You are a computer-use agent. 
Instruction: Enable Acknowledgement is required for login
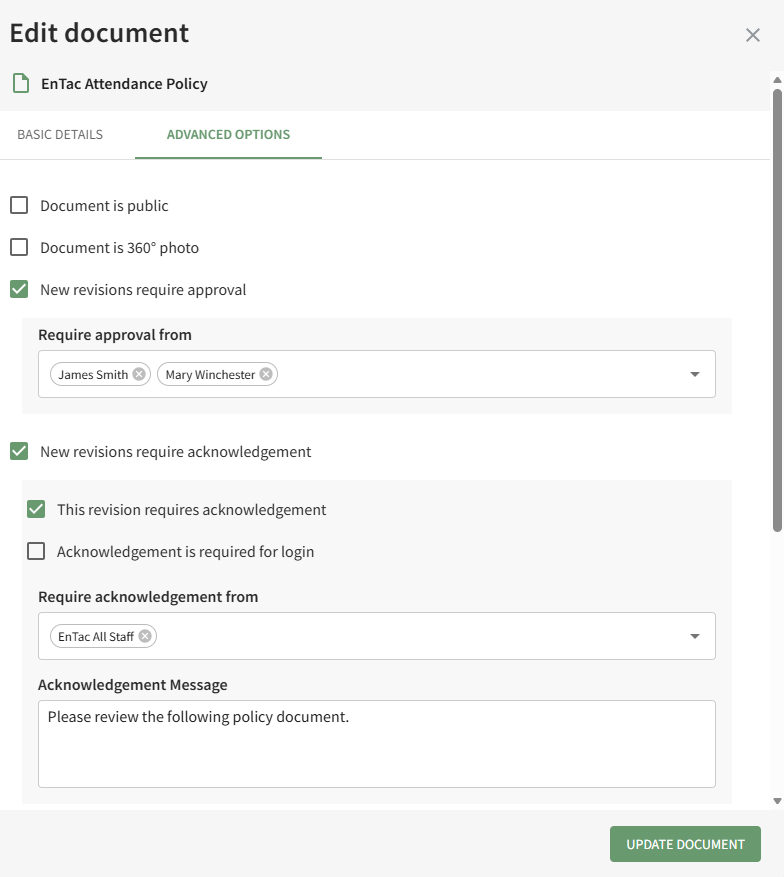tap(36, 552)
